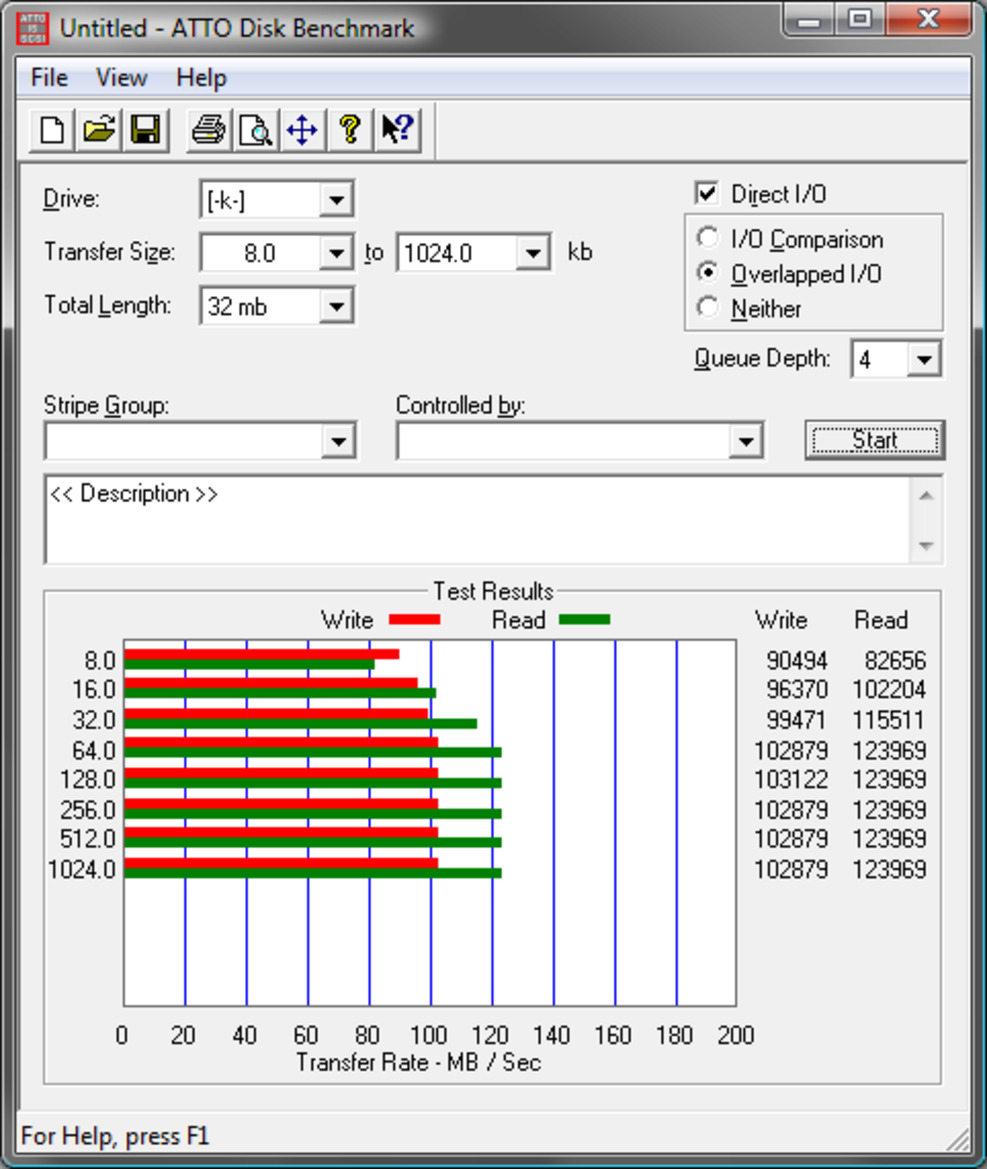Click the New document toolbar icon
The image size is (987, 1169).
52,130
